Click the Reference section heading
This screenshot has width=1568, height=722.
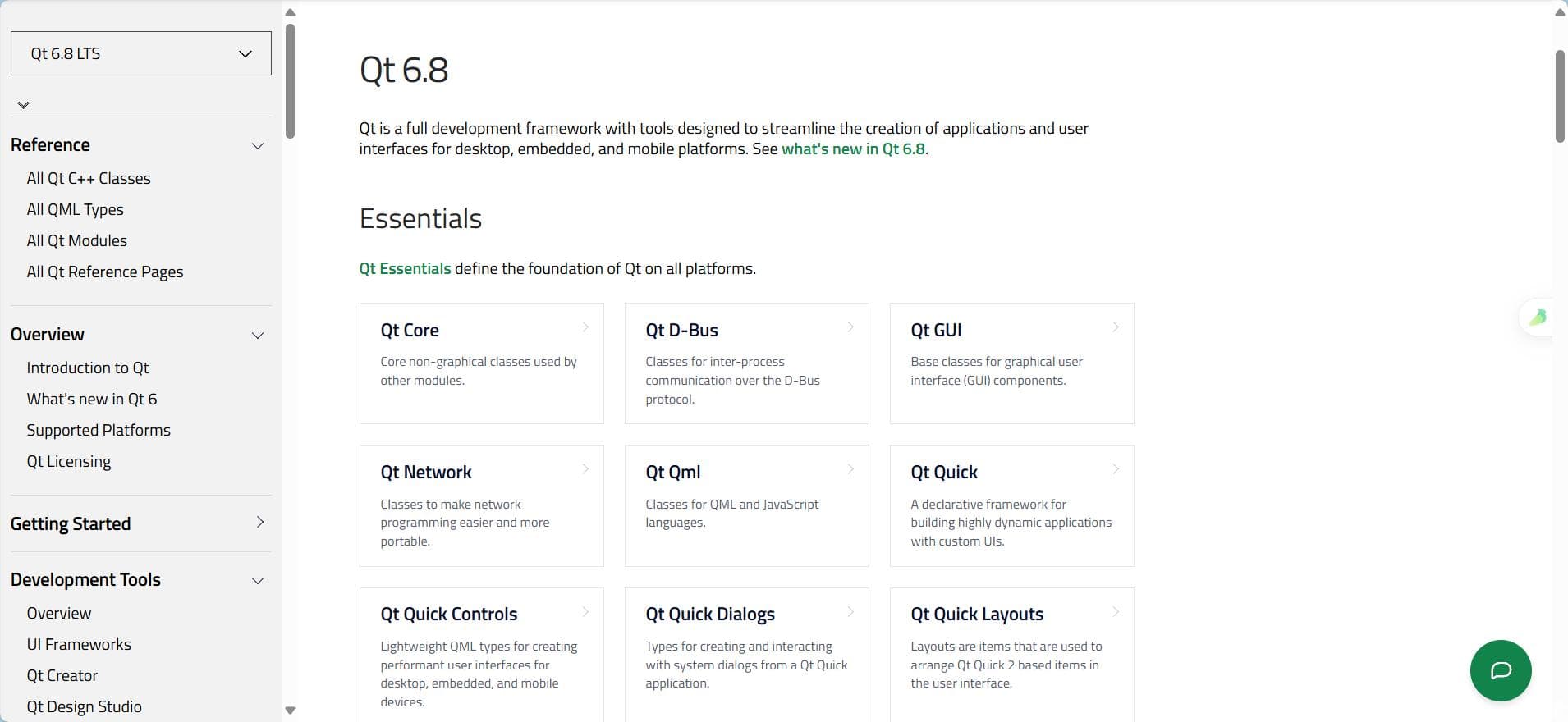pos(50,145)
